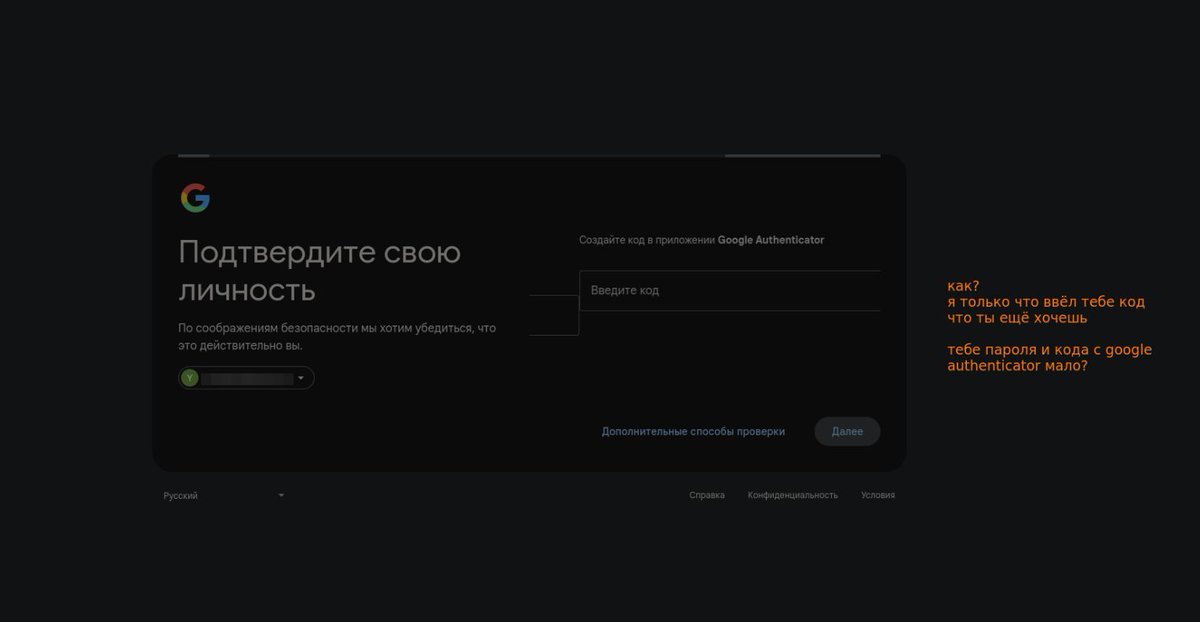Open 'Дополнительные способы проверки' link
1200x622 pixels.
pos(693,432)
